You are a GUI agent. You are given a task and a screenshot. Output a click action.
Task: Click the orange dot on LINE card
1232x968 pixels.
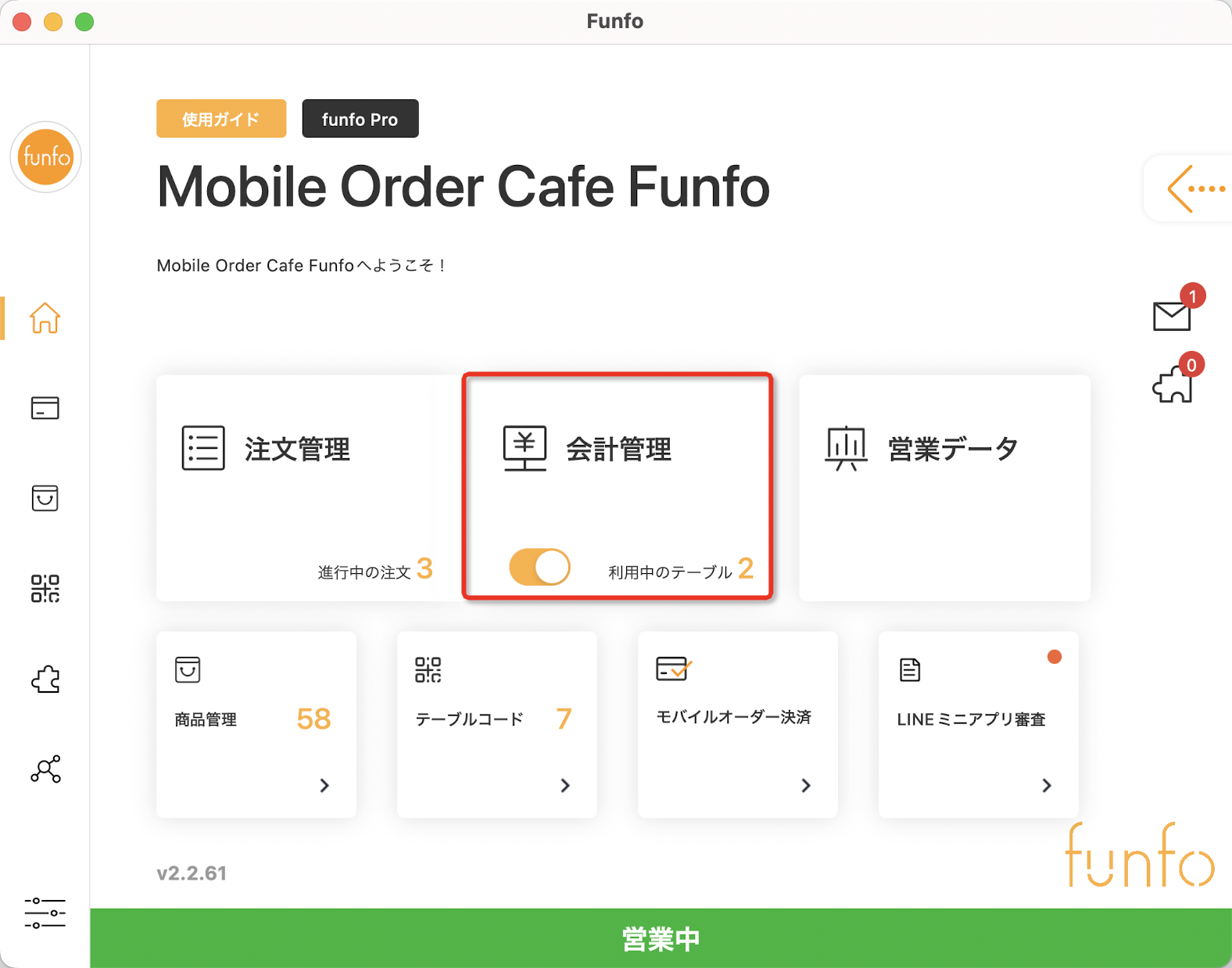pos(1055,657)
